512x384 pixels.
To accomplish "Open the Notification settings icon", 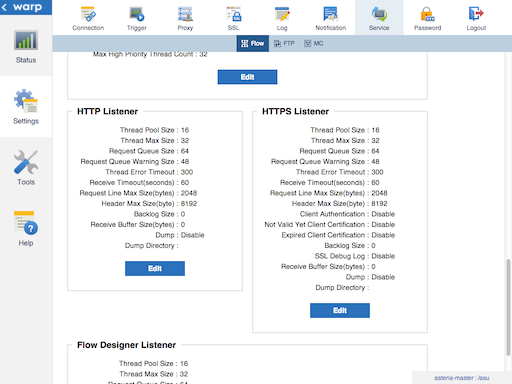I will coord(331,18).
